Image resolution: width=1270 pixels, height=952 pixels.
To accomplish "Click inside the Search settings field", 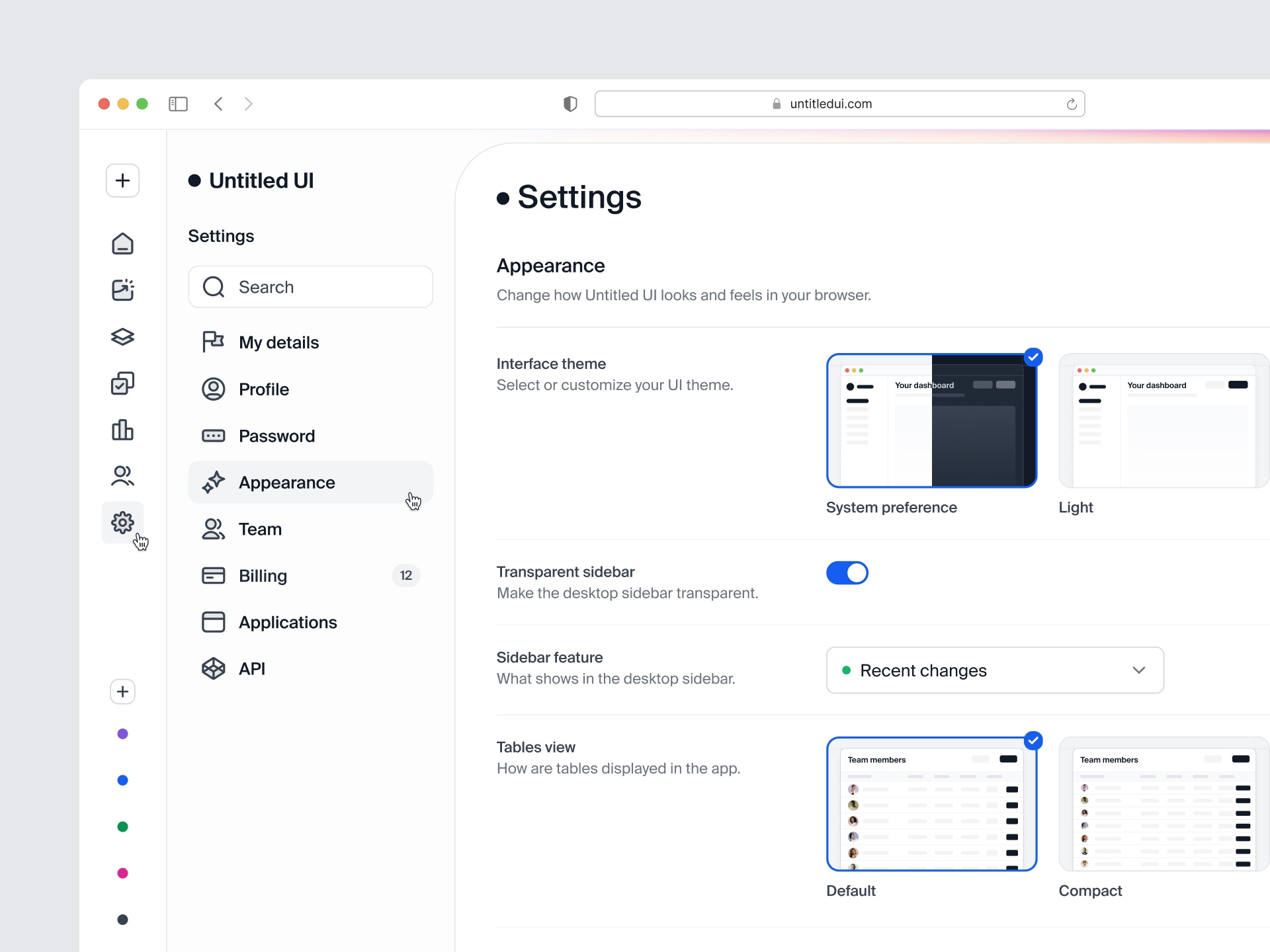I will 310,287.
